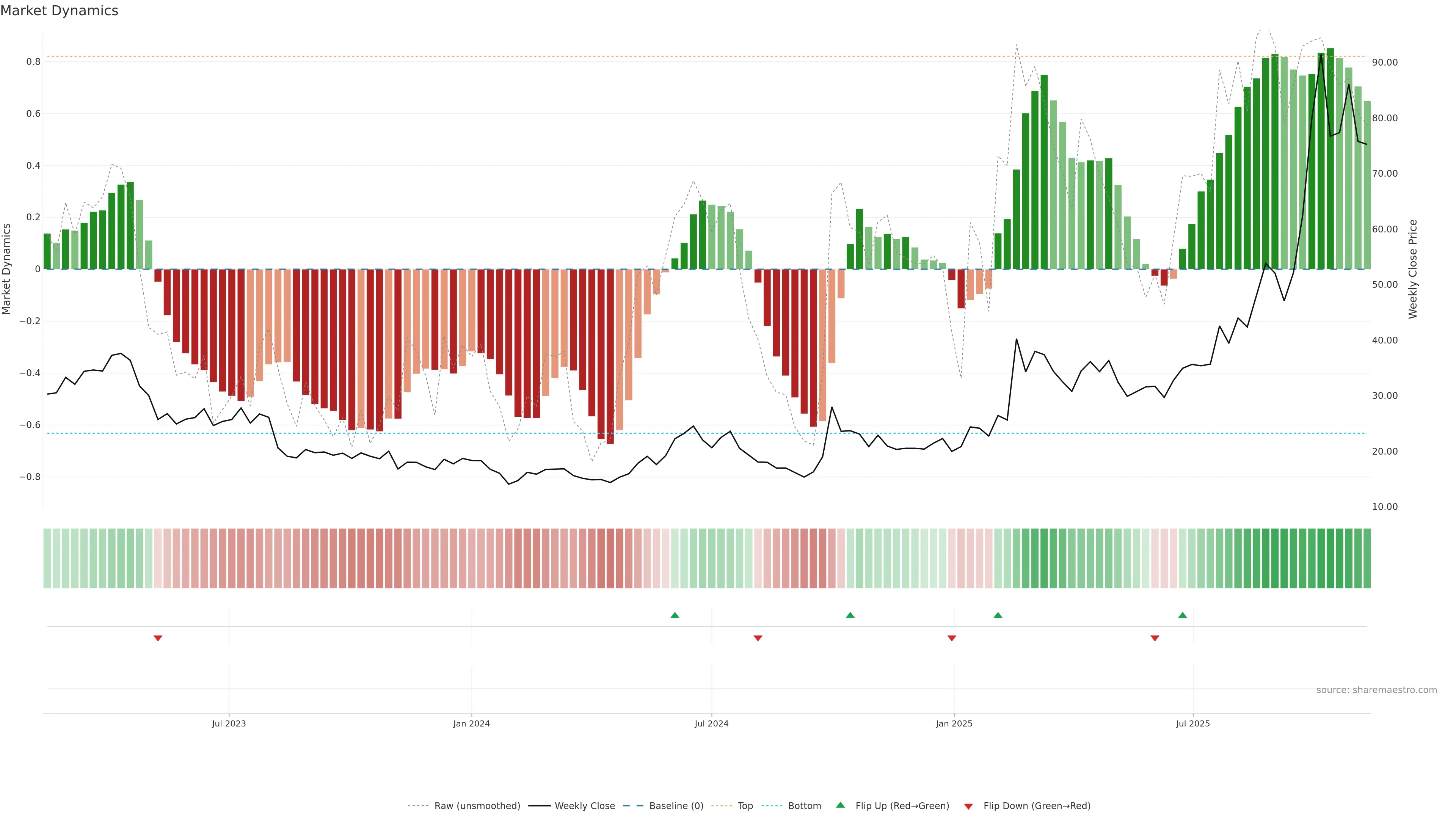Click the Flip Up marker after Jul 2024
The image size is (1456, 819).
tap(850, 615)
